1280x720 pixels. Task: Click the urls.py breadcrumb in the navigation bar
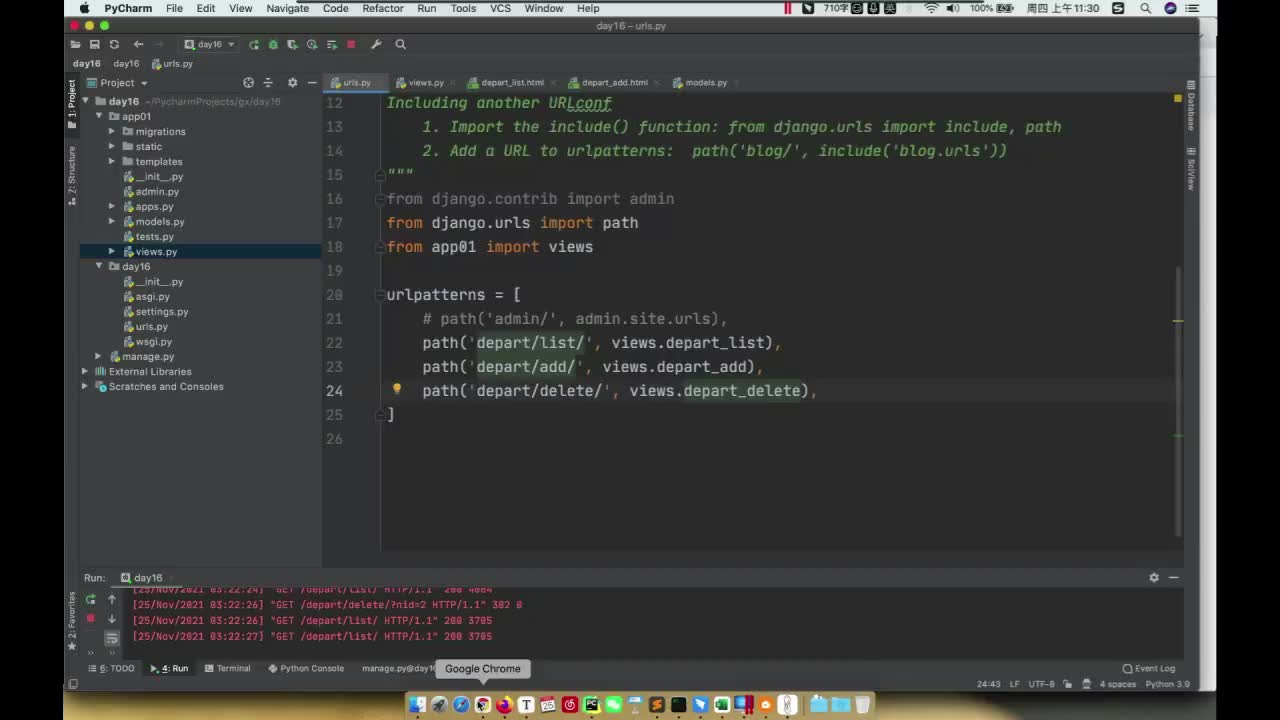click(x=172, y=63)
